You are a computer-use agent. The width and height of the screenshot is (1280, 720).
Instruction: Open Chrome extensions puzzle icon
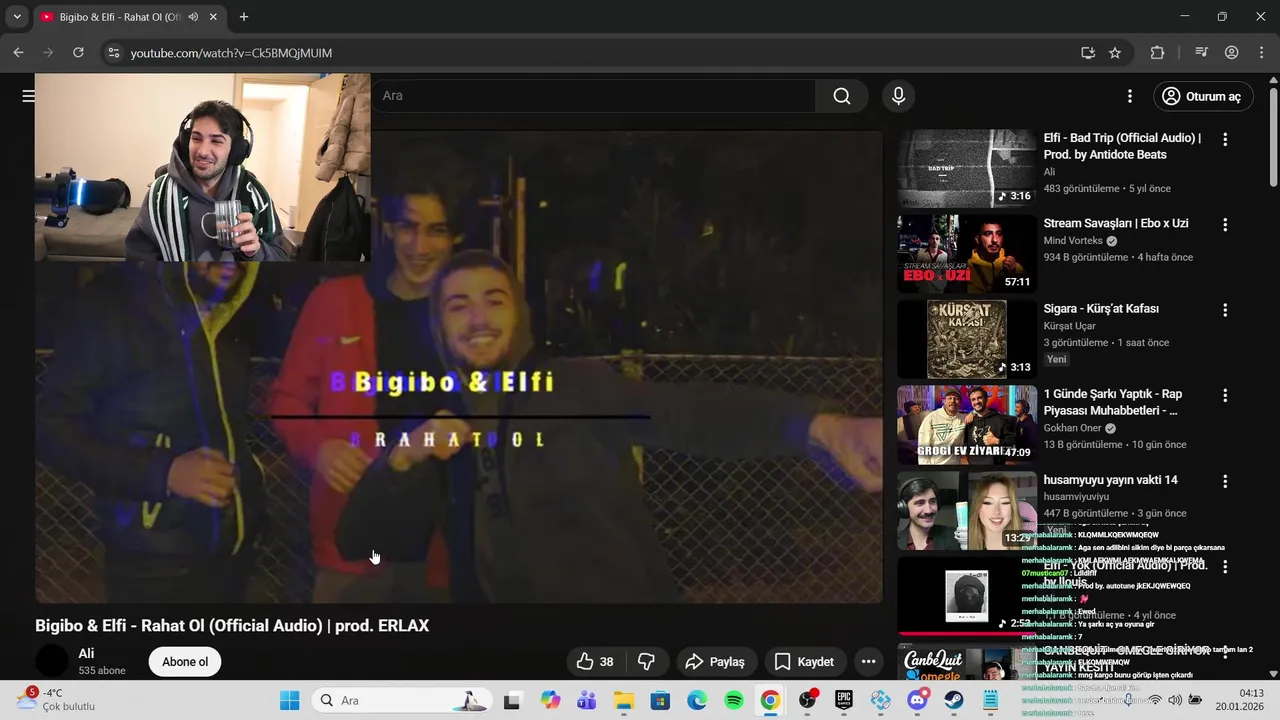[x=1157, y=53]
